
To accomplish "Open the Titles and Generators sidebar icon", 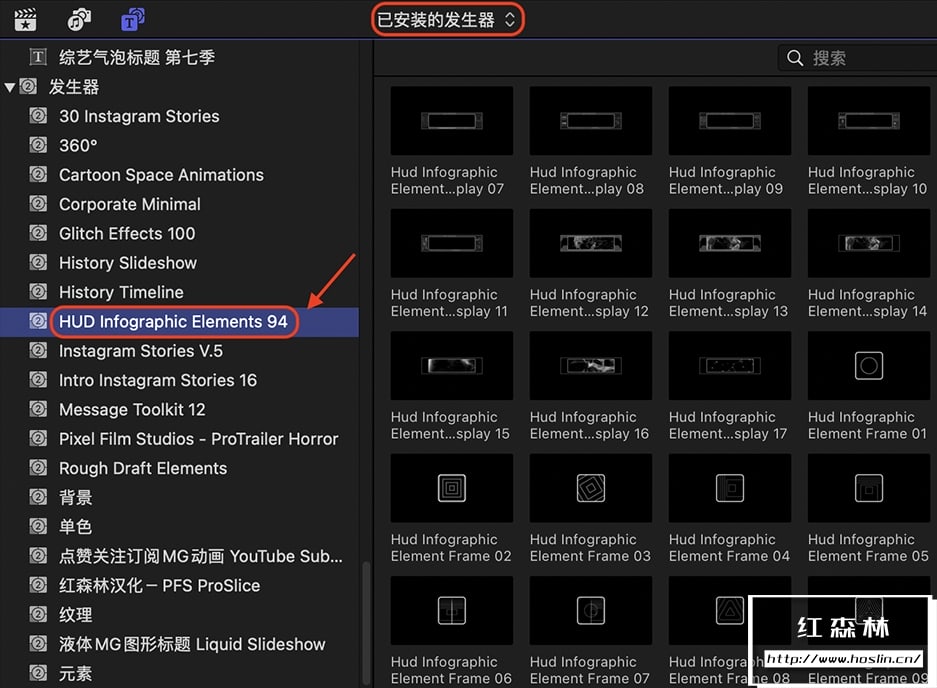I will [133, 20].
